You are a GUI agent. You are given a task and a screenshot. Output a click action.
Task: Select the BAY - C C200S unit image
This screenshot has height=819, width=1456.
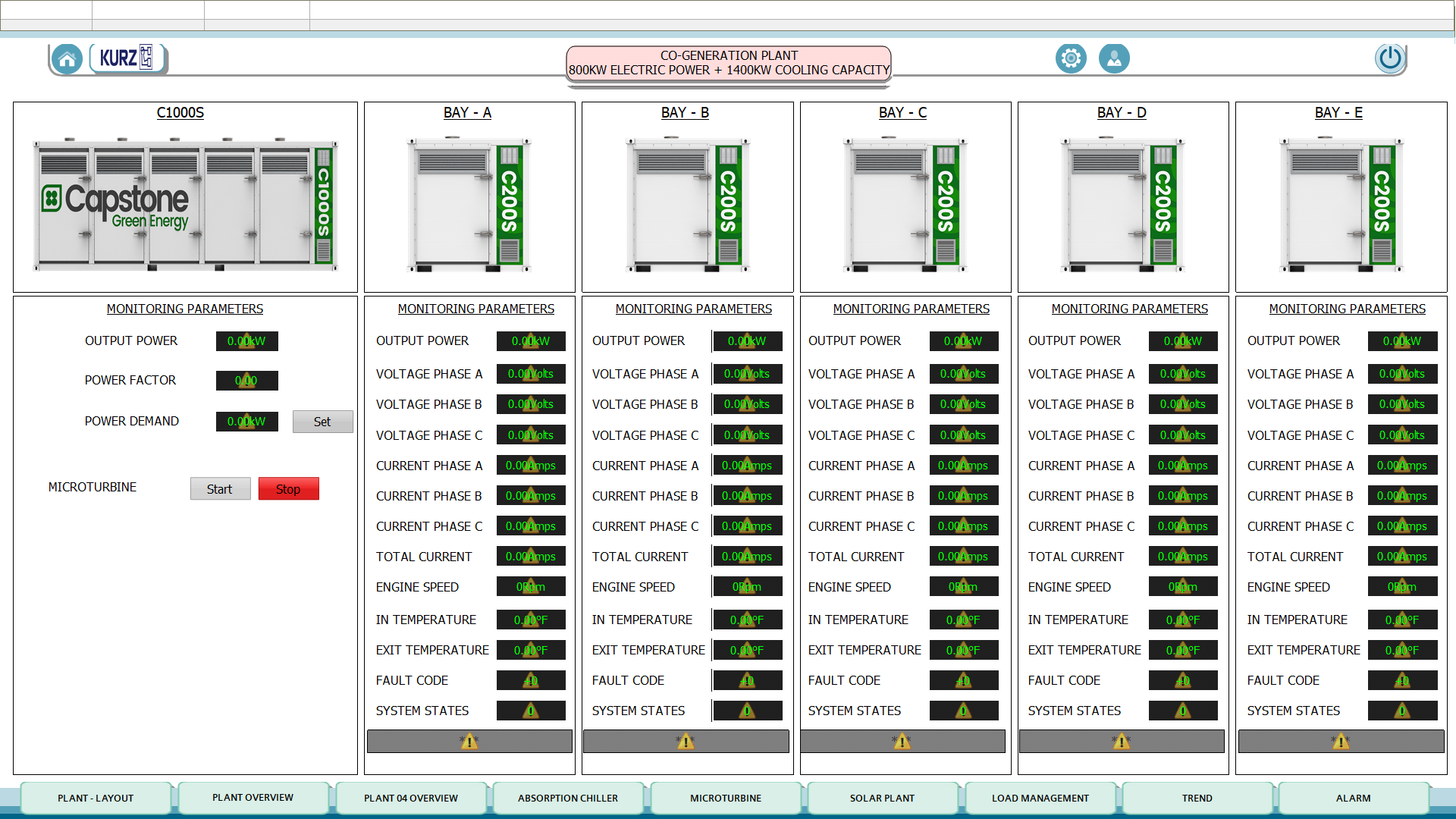905,205
